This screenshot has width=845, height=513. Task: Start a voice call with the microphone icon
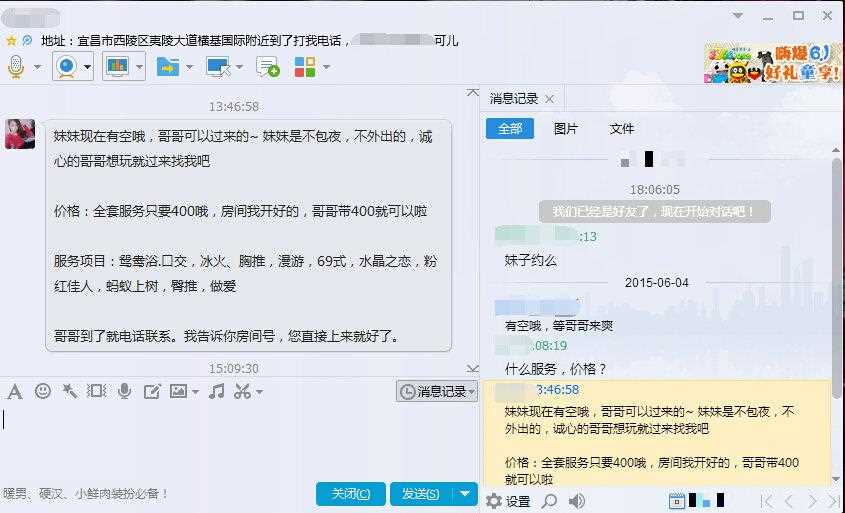(x=16, y=67)
